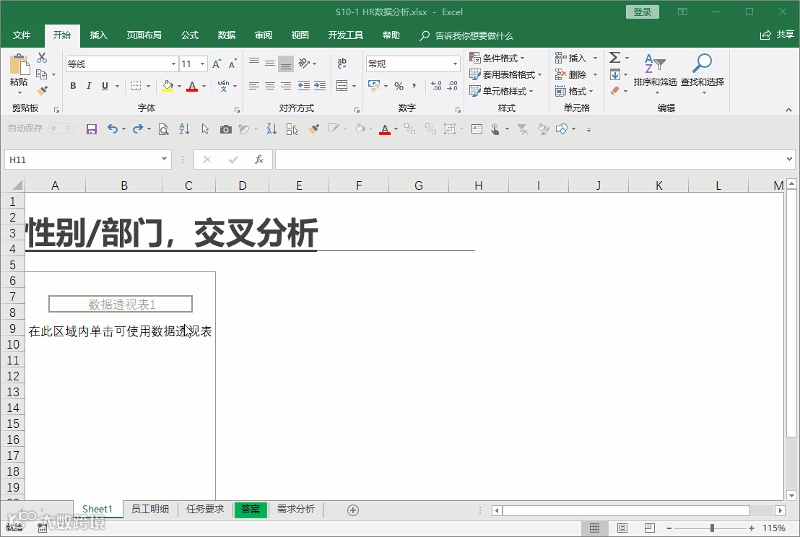This screenshot has height=537, width=800.
Task: Select middle vertical alignment
Action: (x=270, y=64)
